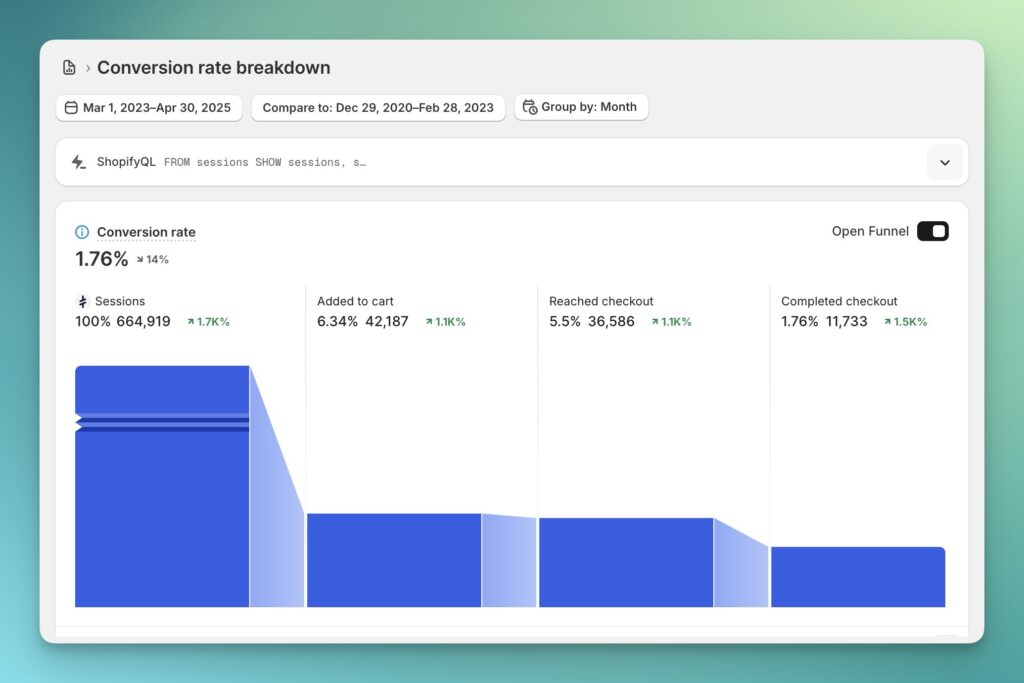Click the Sessions split icon
Viewport: 1024px width, 683px height.
82,301
